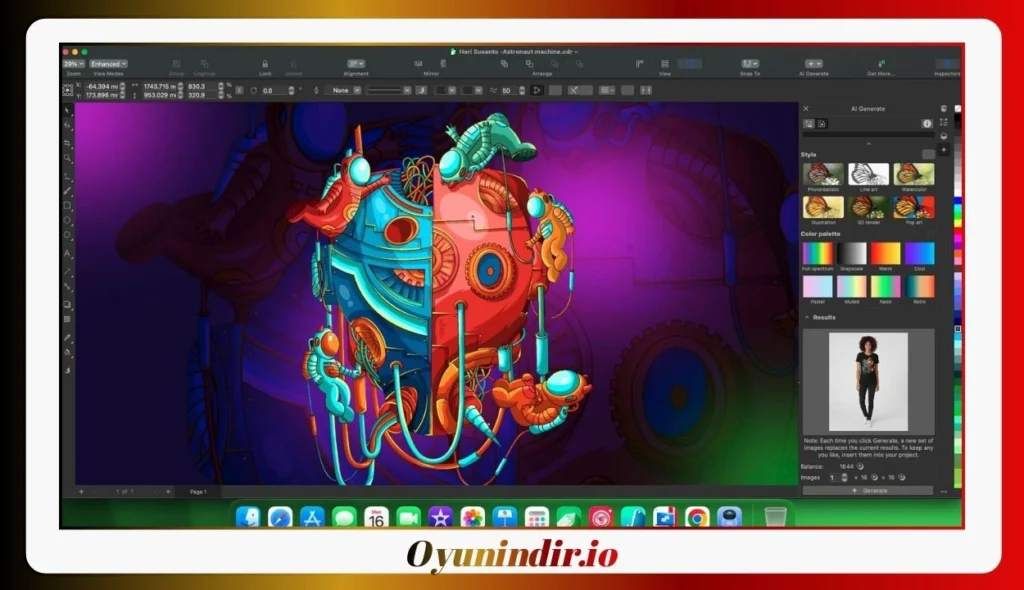
Task: Select the Warm color palette
Action: 886,253
